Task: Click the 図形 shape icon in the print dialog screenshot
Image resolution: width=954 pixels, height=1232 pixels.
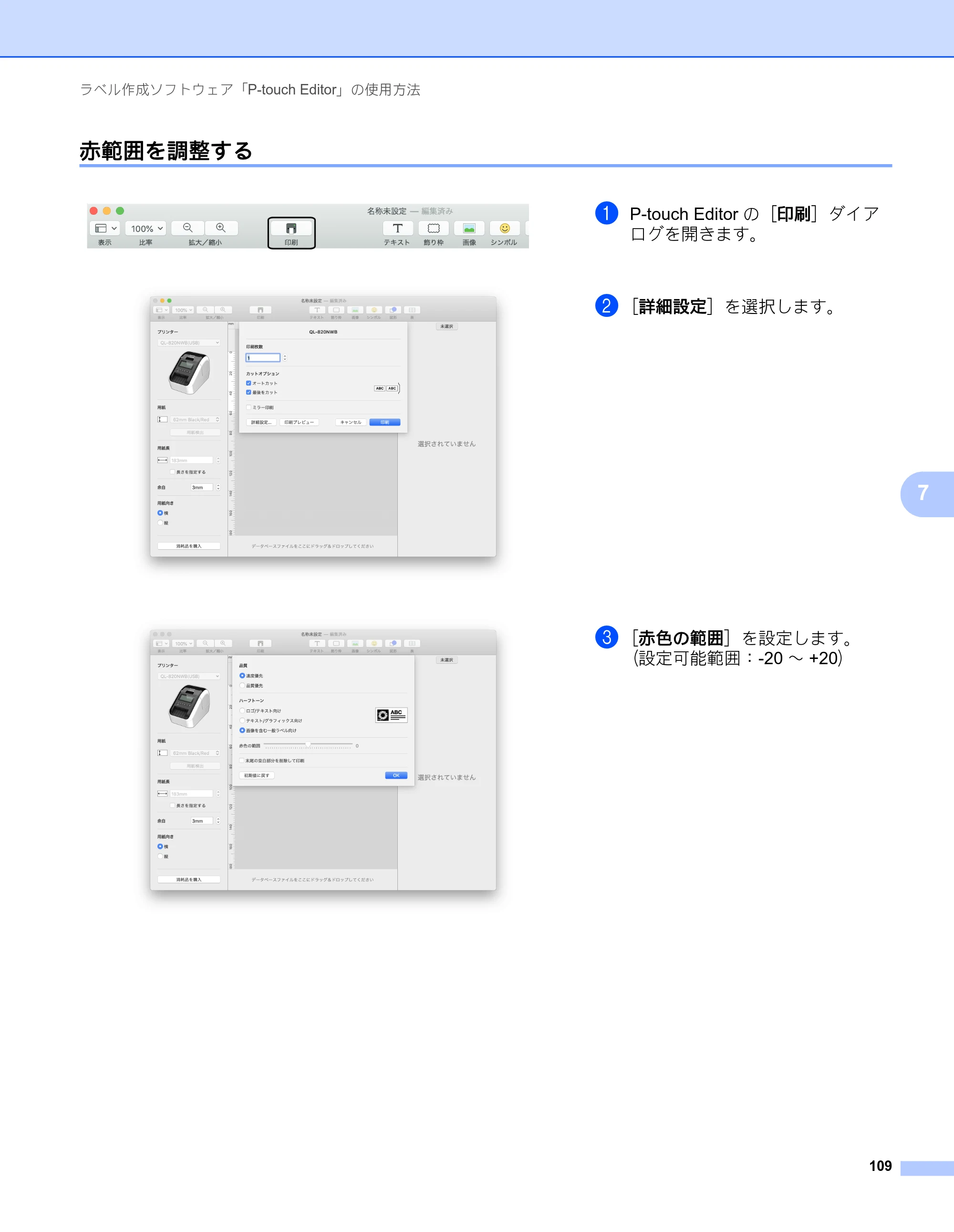Action: coord(393,310)
